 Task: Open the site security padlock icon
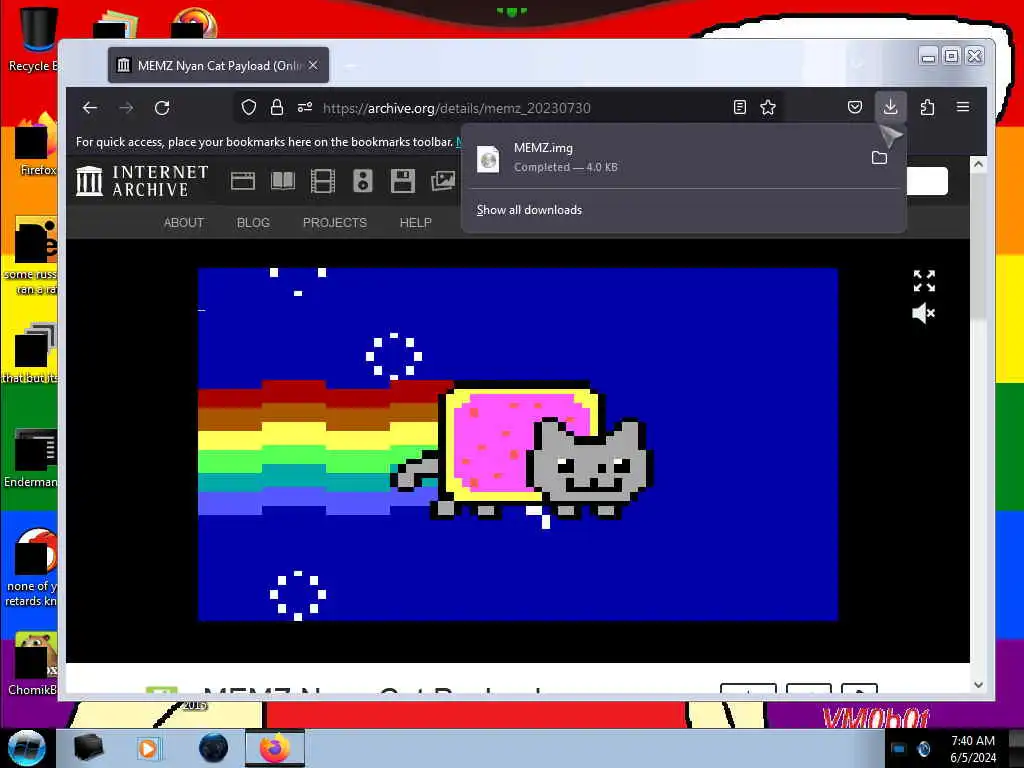[x=277, y=107]
